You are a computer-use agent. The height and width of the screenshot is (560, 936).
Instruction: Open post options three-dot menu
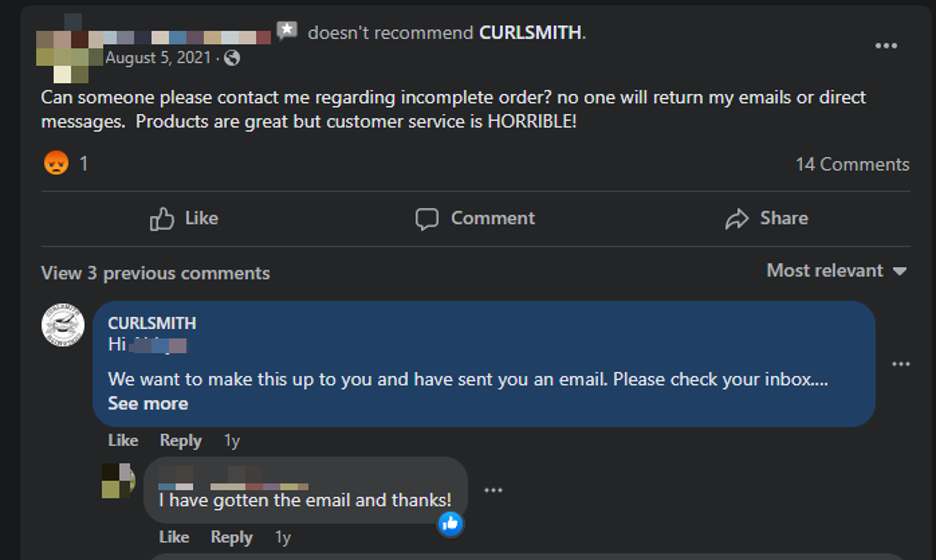885,46
